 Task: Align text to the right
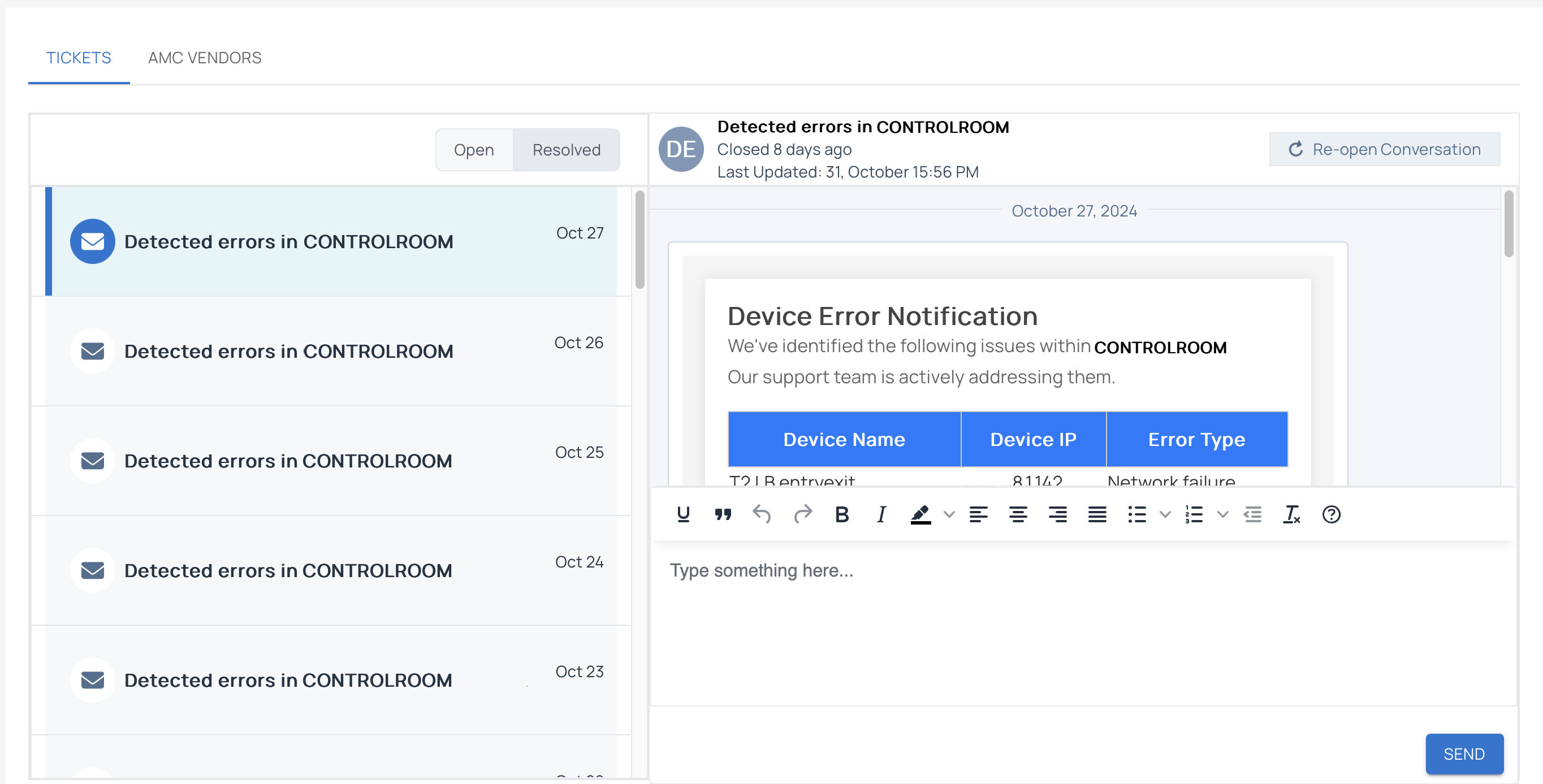pyautogui.click(x=1057, y=514)
